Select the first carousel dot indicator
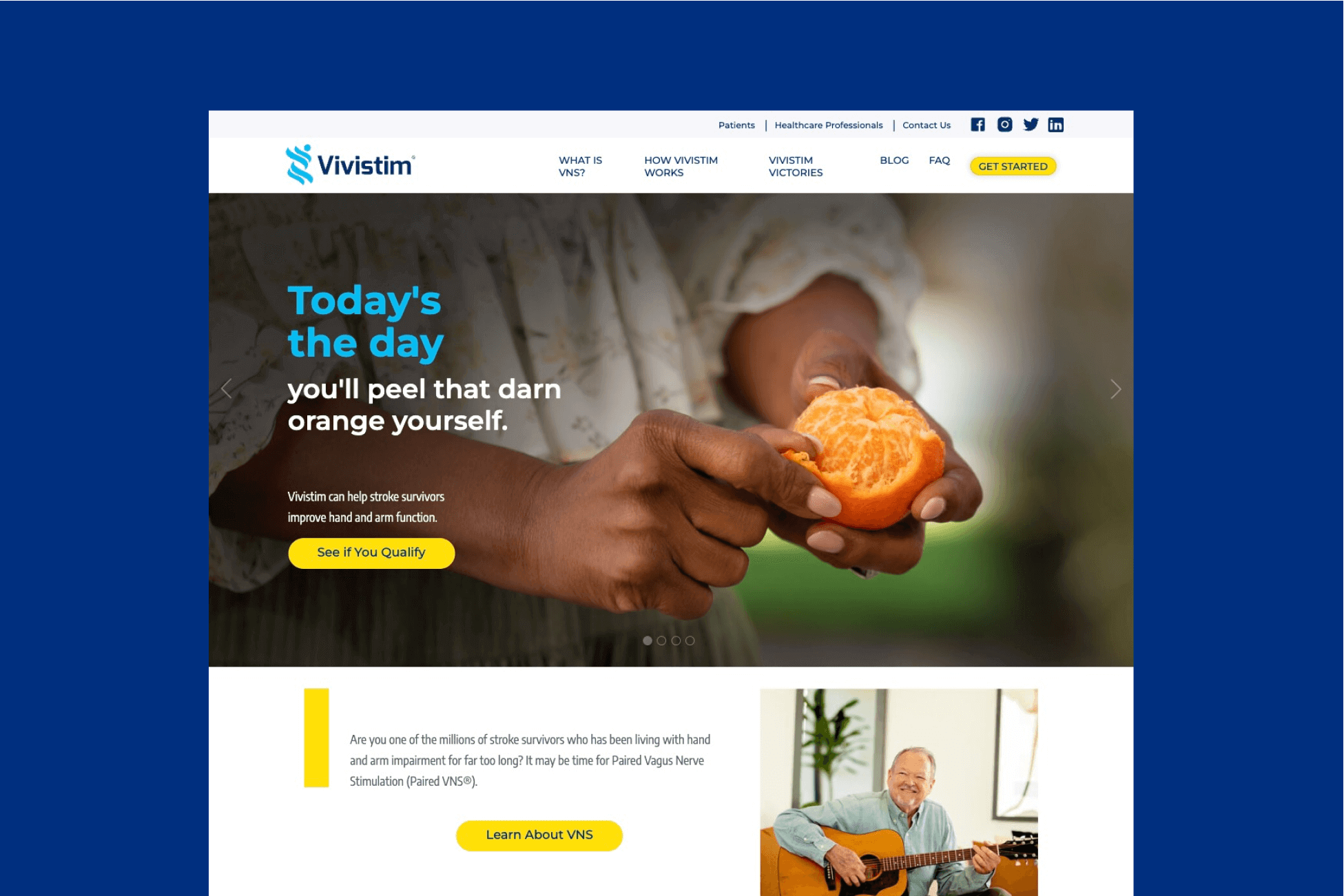 (x=648, y=641)
